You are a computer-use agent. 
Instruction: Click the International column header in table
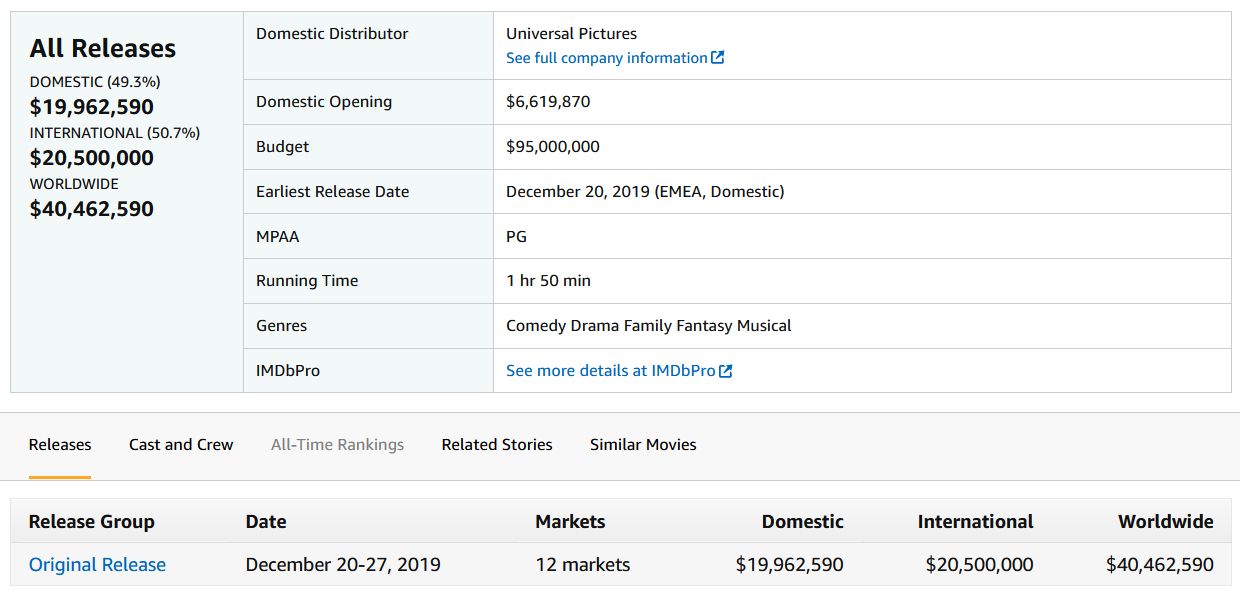click(x=975, y=522)
